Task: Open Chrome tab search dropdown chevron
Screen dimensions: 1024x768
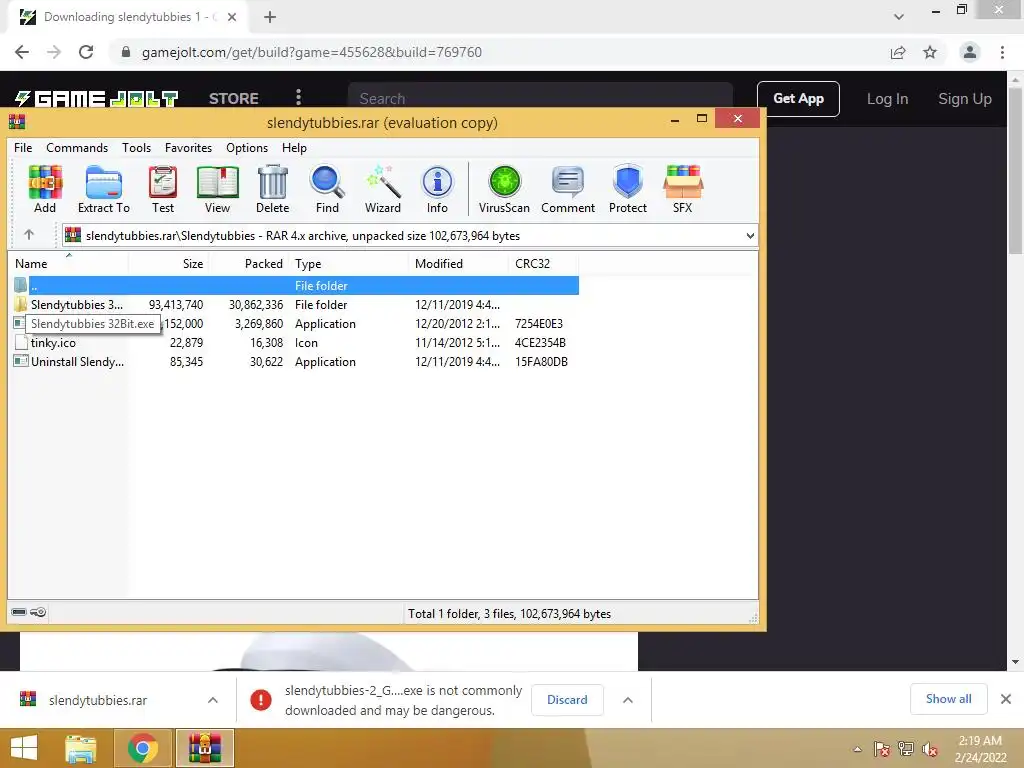Action: coord(899,17)
